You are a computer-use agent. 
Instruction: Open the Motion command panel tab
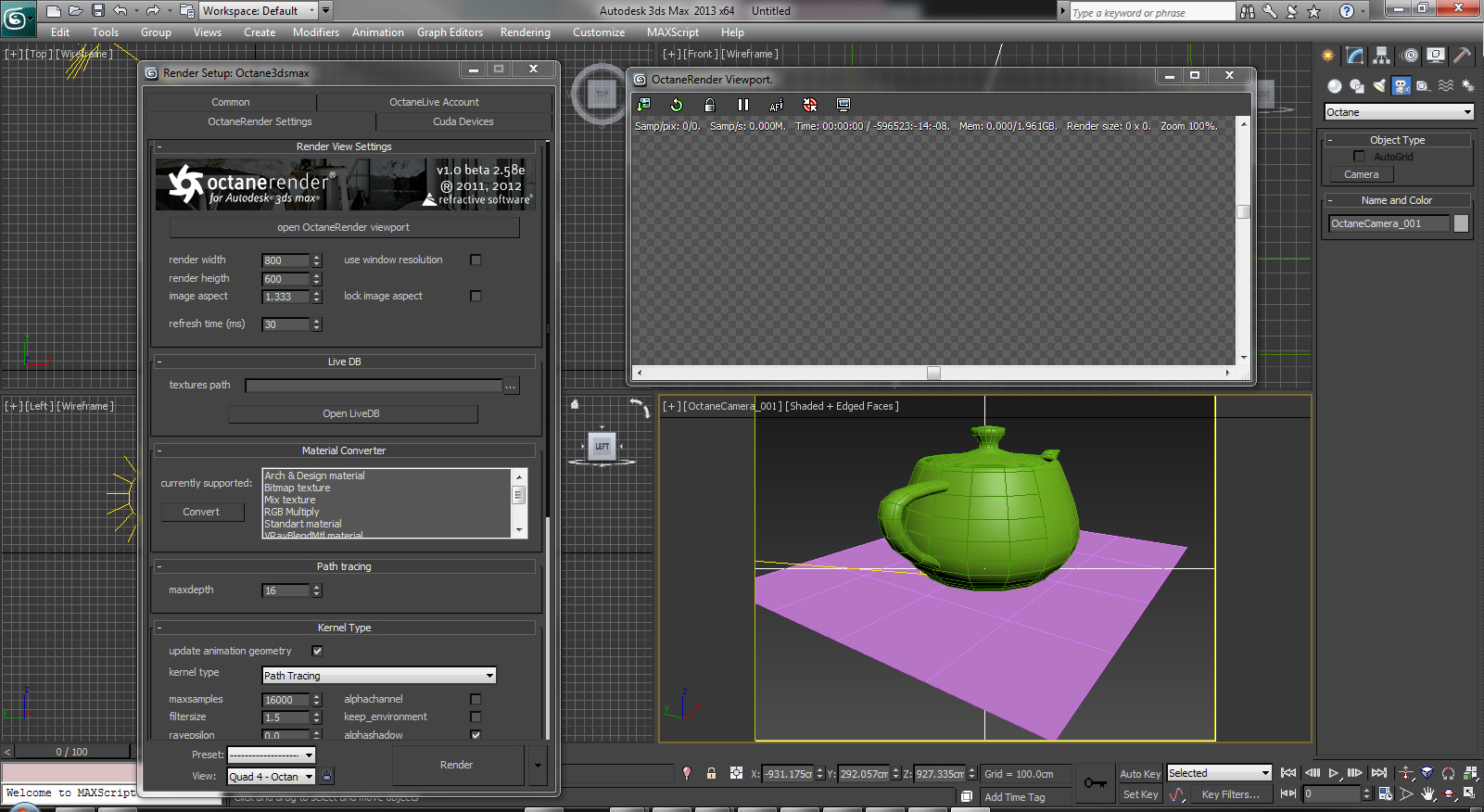(x=1410, y=56)
